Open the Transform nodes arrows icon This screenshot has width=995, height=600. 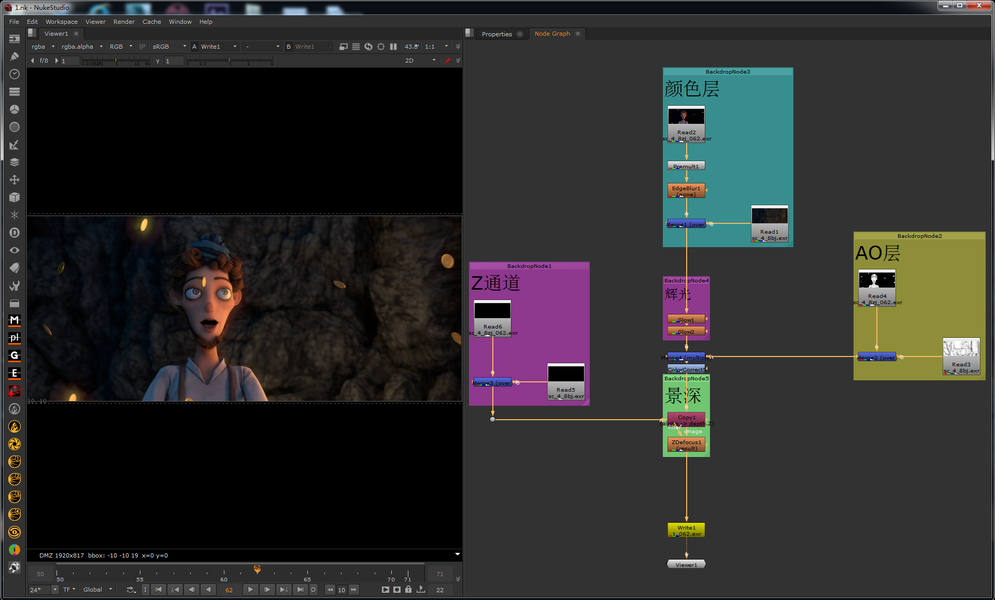14,179
